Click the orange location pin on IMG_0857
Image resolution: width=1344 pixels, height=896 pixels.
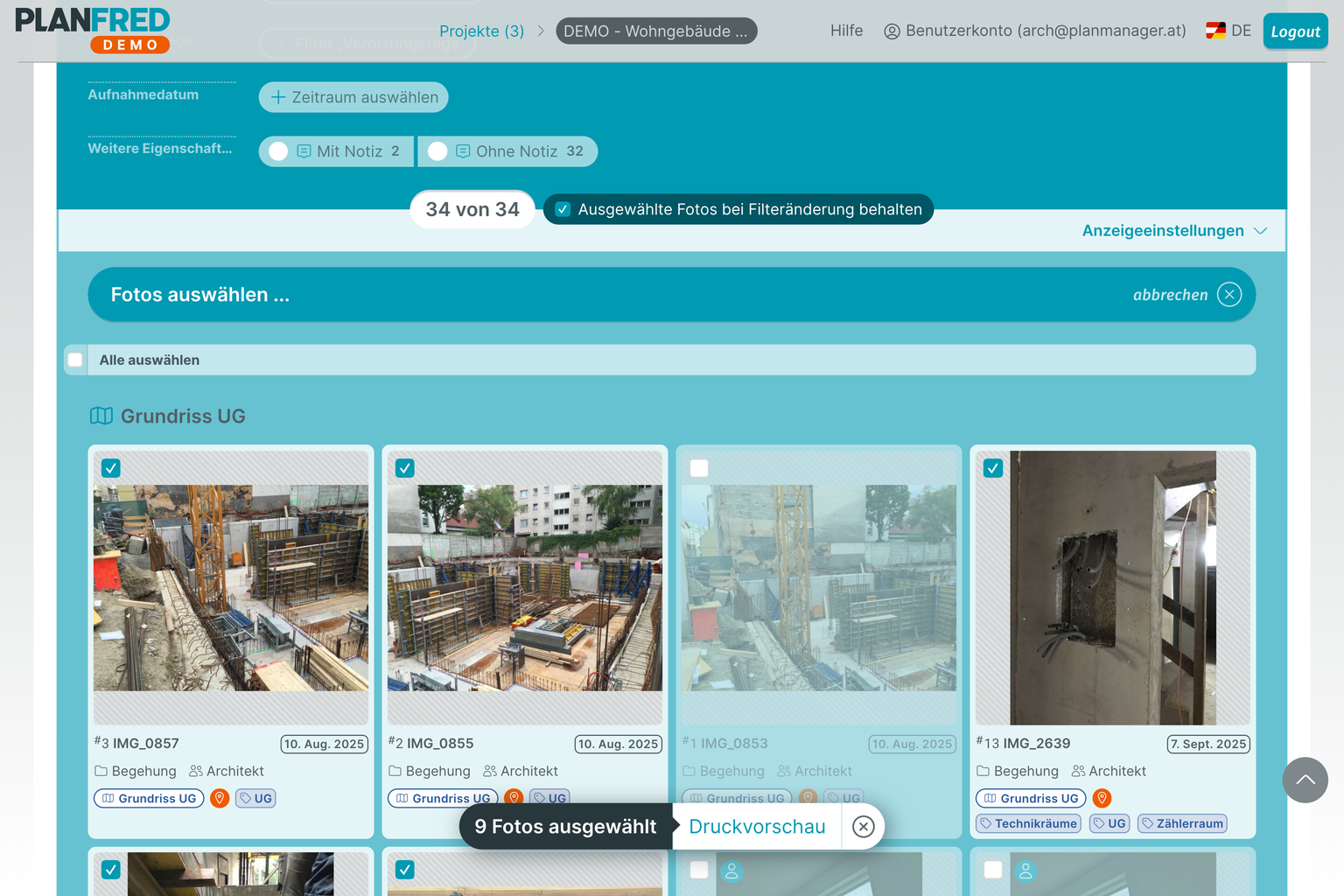[220, 798]
